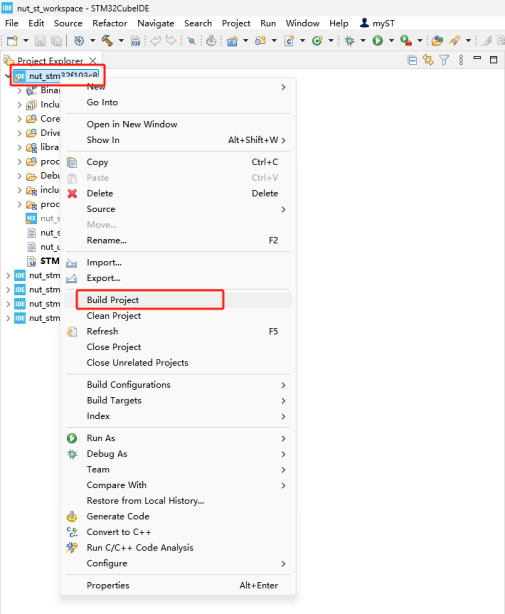
Task: Select Run C/C++ Code Analysis
Action: coord(178,547)
